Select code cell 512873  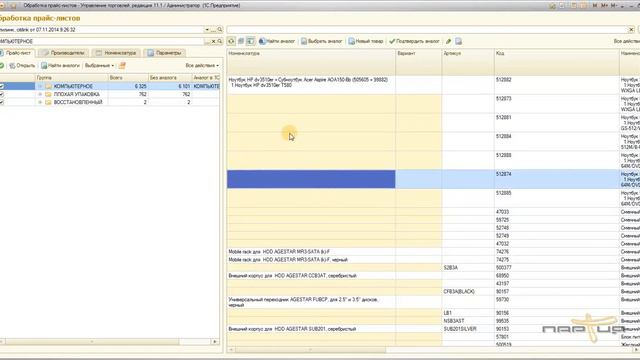coord(556,104)
